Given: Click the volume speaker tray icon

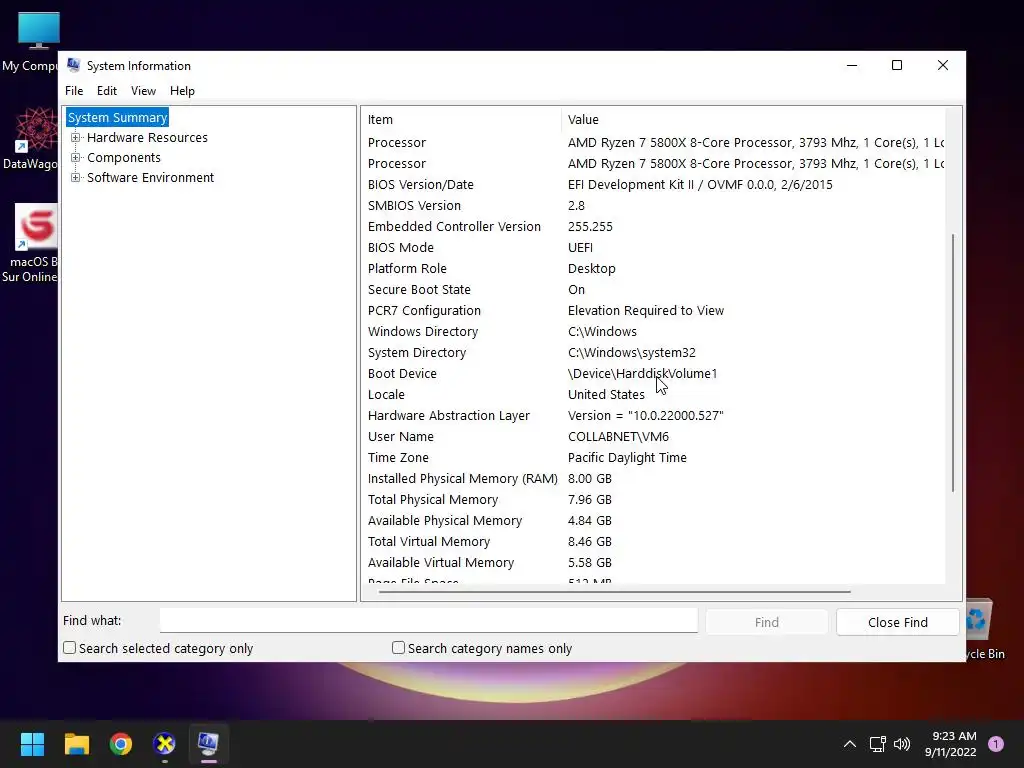Looking at the screenshot, I should [x=902, y=744].
